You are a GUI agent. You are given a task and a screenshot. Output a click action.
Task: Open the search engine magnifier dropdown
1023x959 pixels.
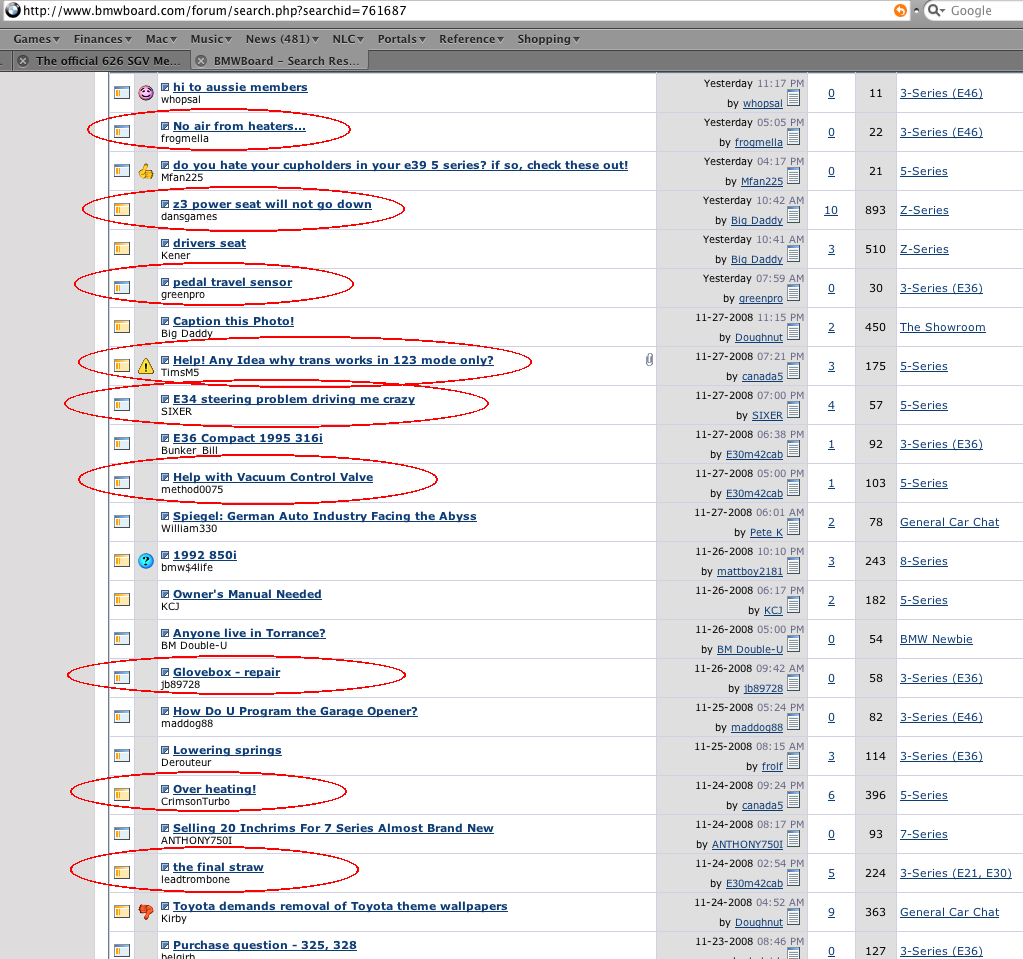(936, 10)
